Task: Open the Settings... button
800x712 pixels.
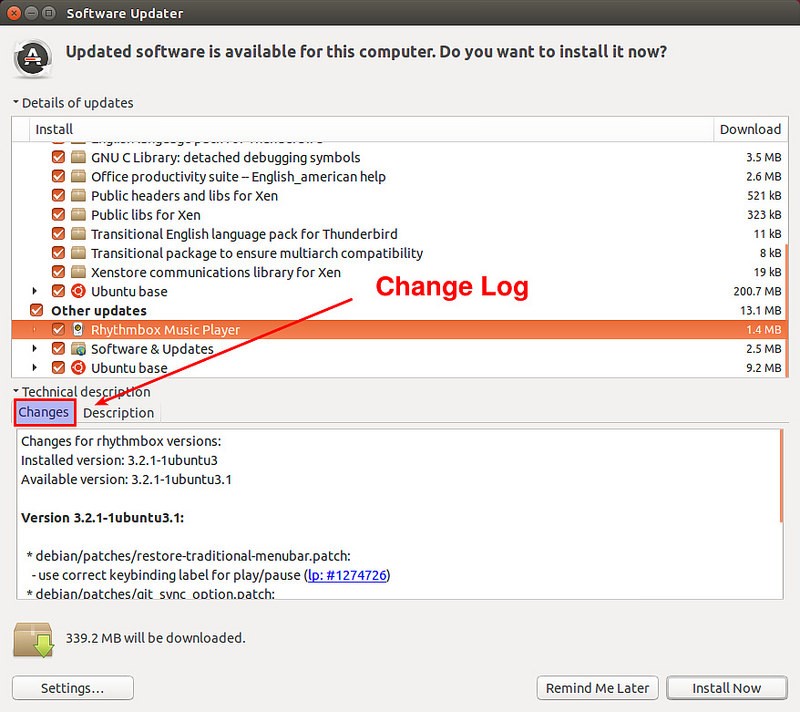Action: tap(72, 688)
